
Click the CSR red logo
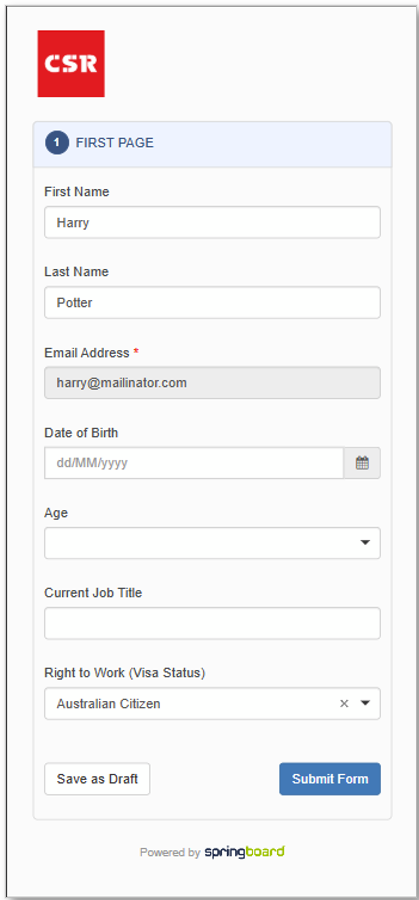coord(71,64)
